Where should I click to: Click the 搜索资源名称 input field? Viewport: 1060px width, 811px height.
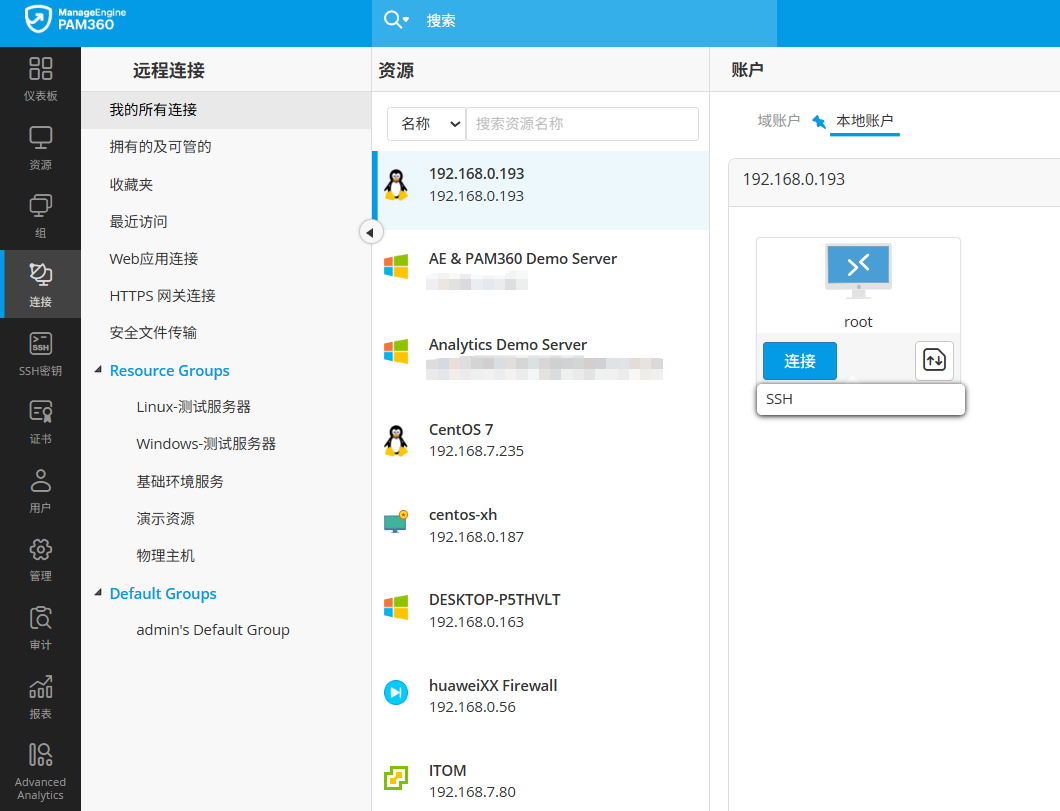pos(582,124)
